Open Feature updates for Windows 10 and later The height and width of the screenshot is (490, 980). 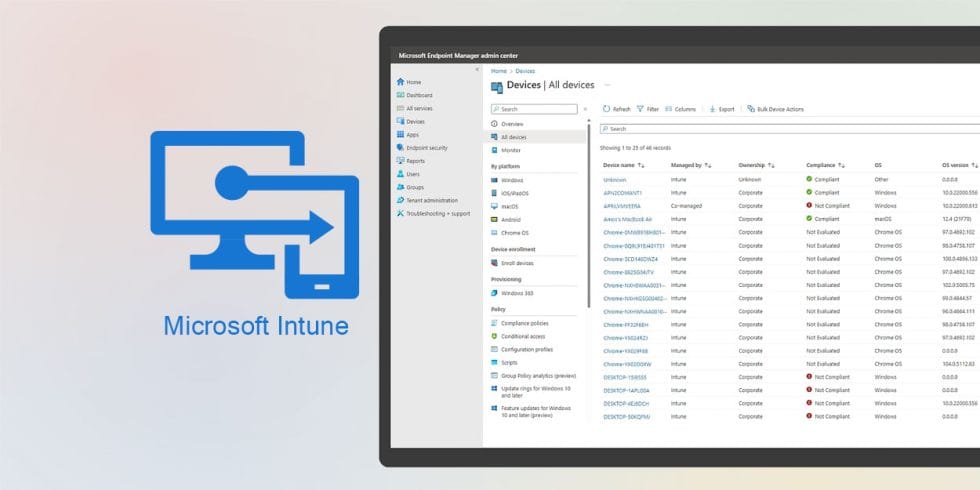pos(531,411)
